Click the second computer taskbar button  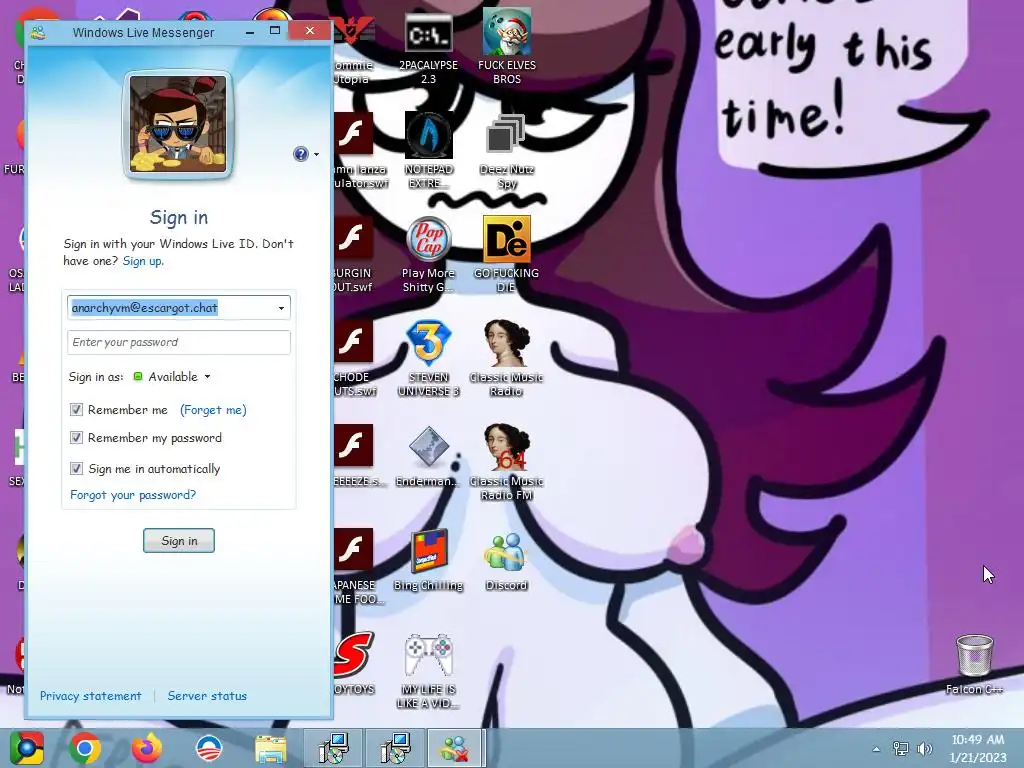[x=395, y=748]
